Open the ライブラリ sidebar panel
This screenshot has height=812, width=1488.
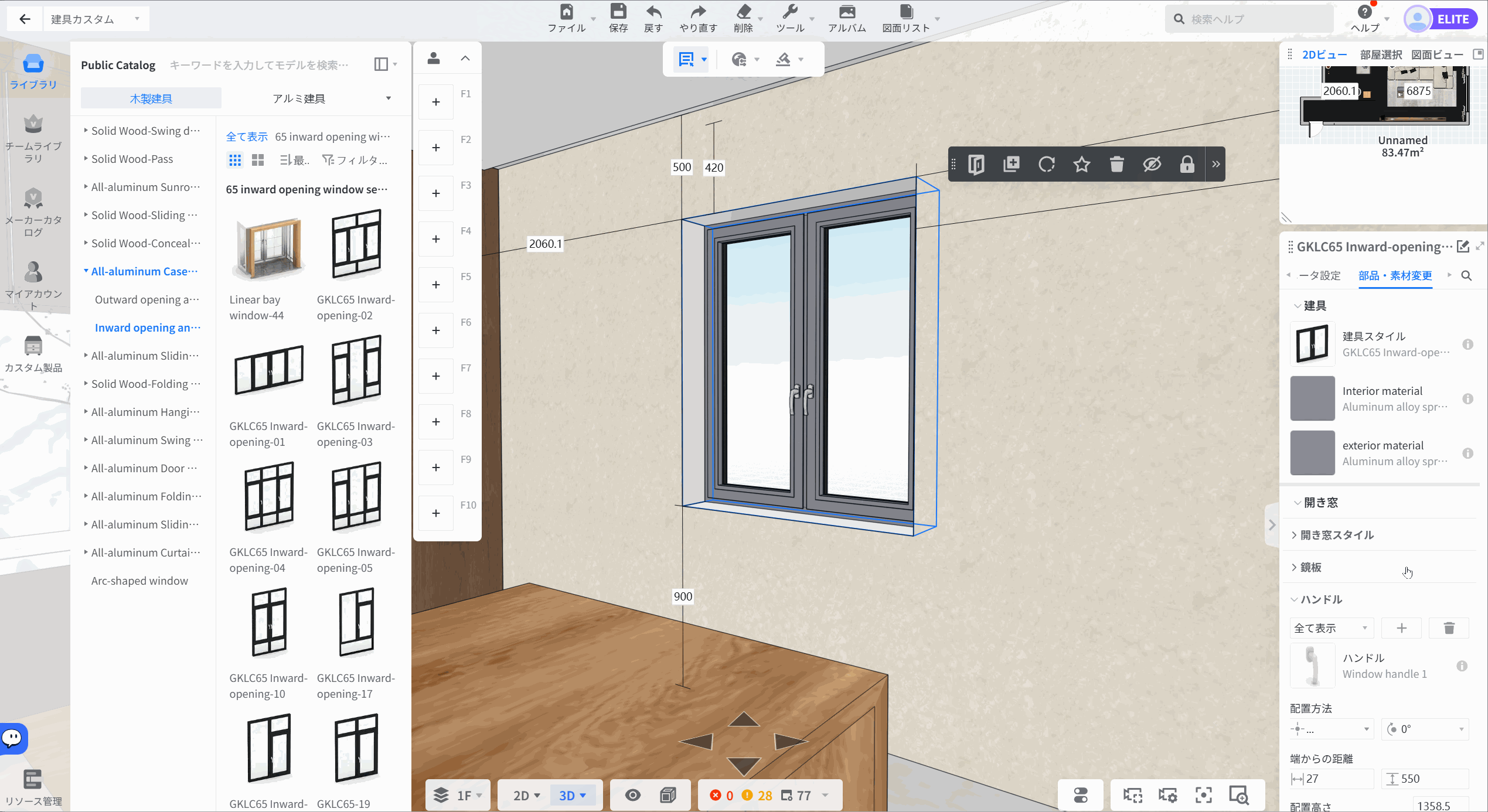33,72
